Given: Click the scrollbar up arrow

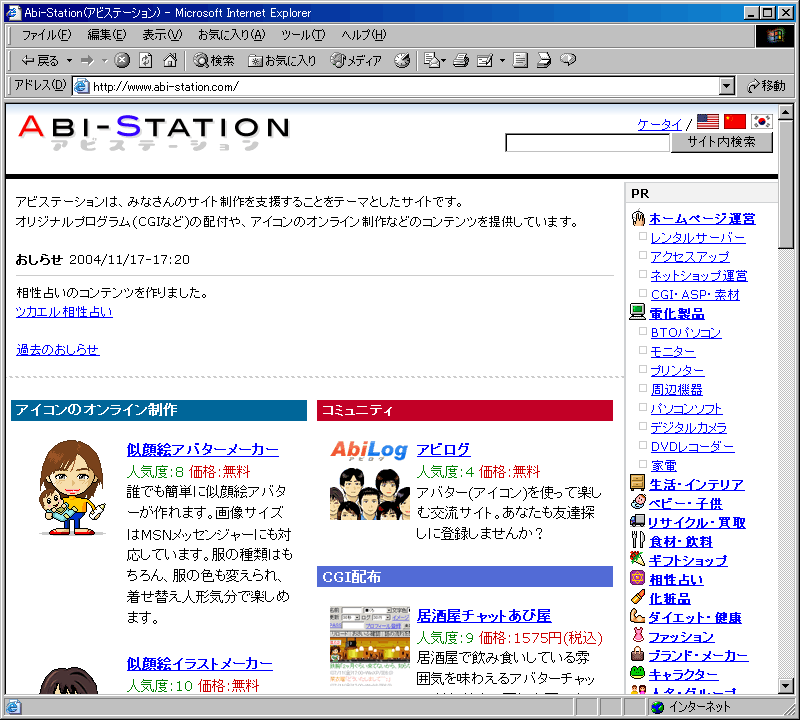Looking at the screenshot, I should coord(786,112).
